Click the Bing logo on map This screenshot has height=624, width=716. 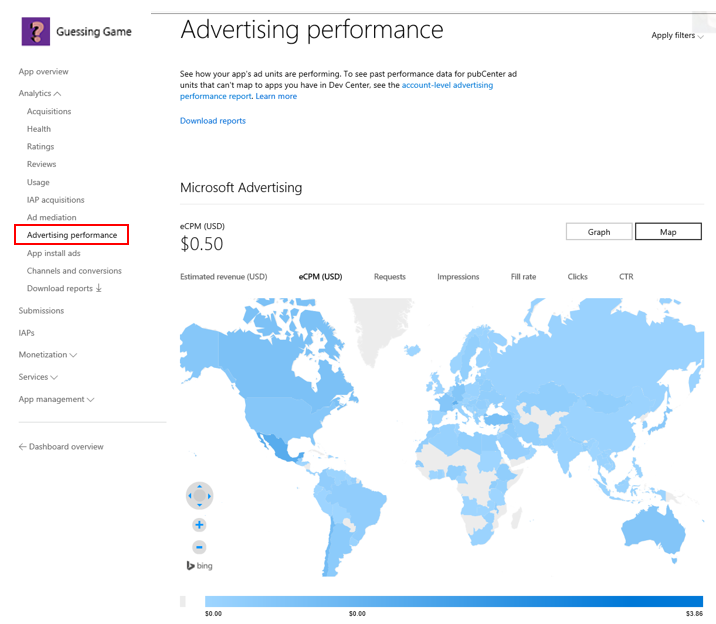(x=200, y=566)
